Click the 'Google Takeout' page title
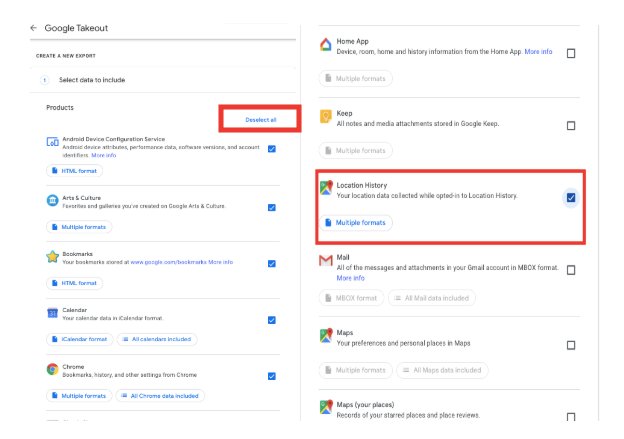The image size is (624, 439). tap(76, 28)
